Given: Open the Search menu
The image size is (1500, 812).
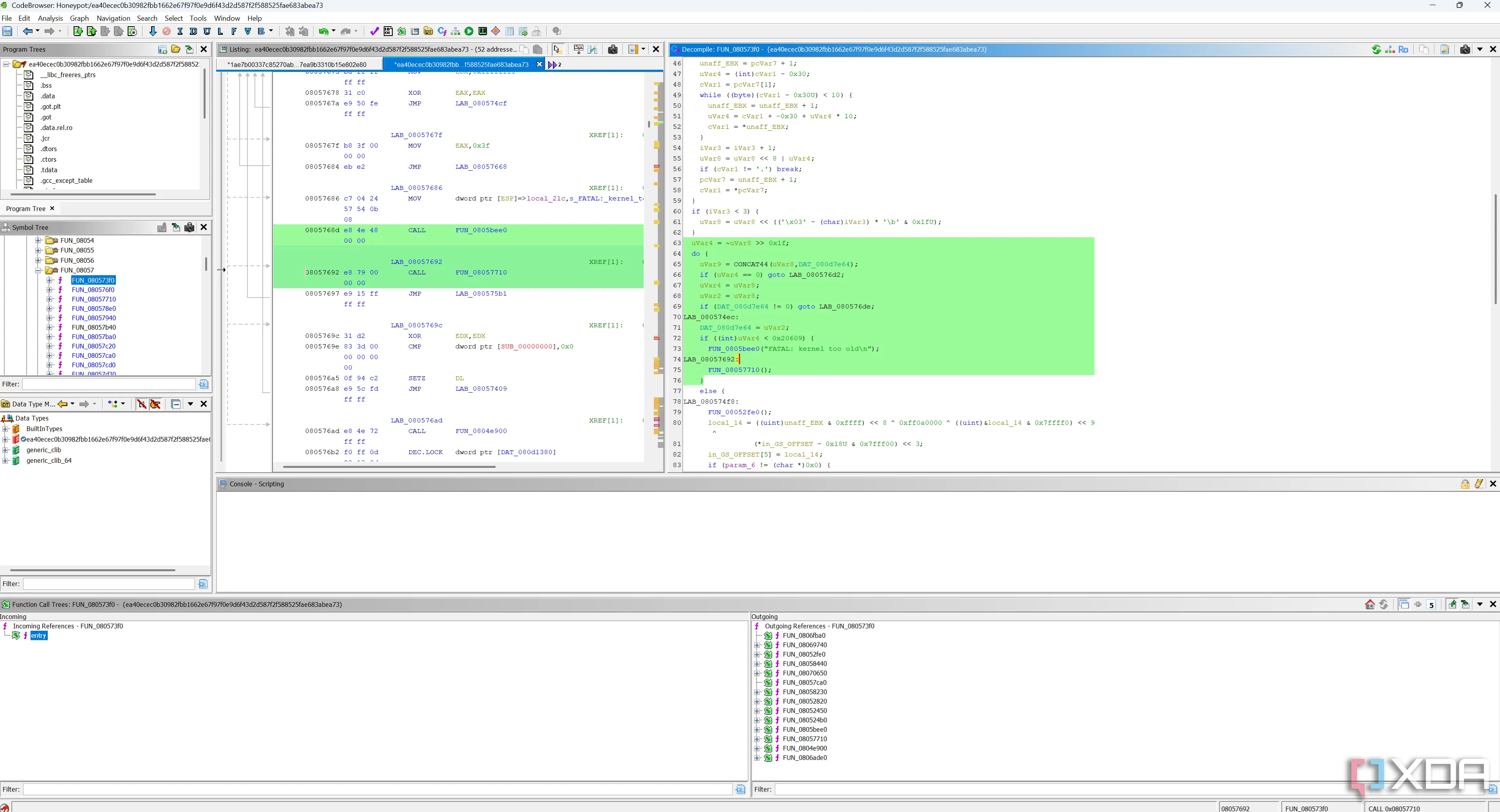Looking at the screenshot, I should (x=147, y=19).
